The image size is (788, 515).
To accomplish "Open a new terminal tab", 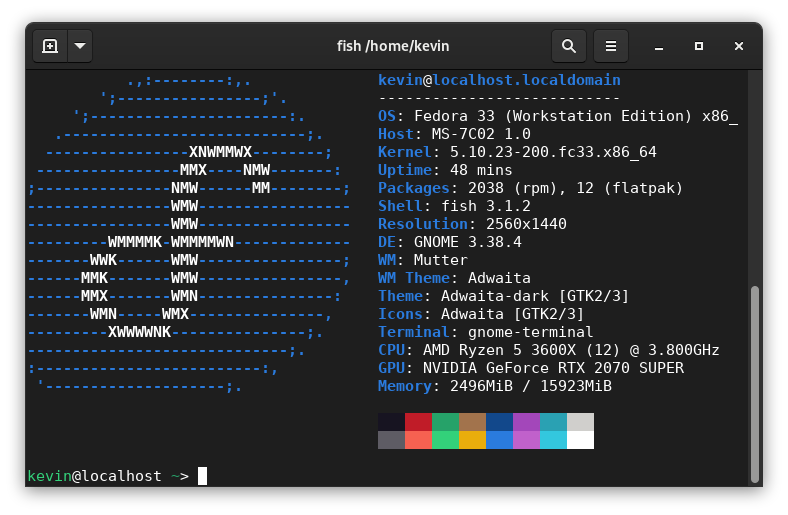I will [x=50, y=46].
